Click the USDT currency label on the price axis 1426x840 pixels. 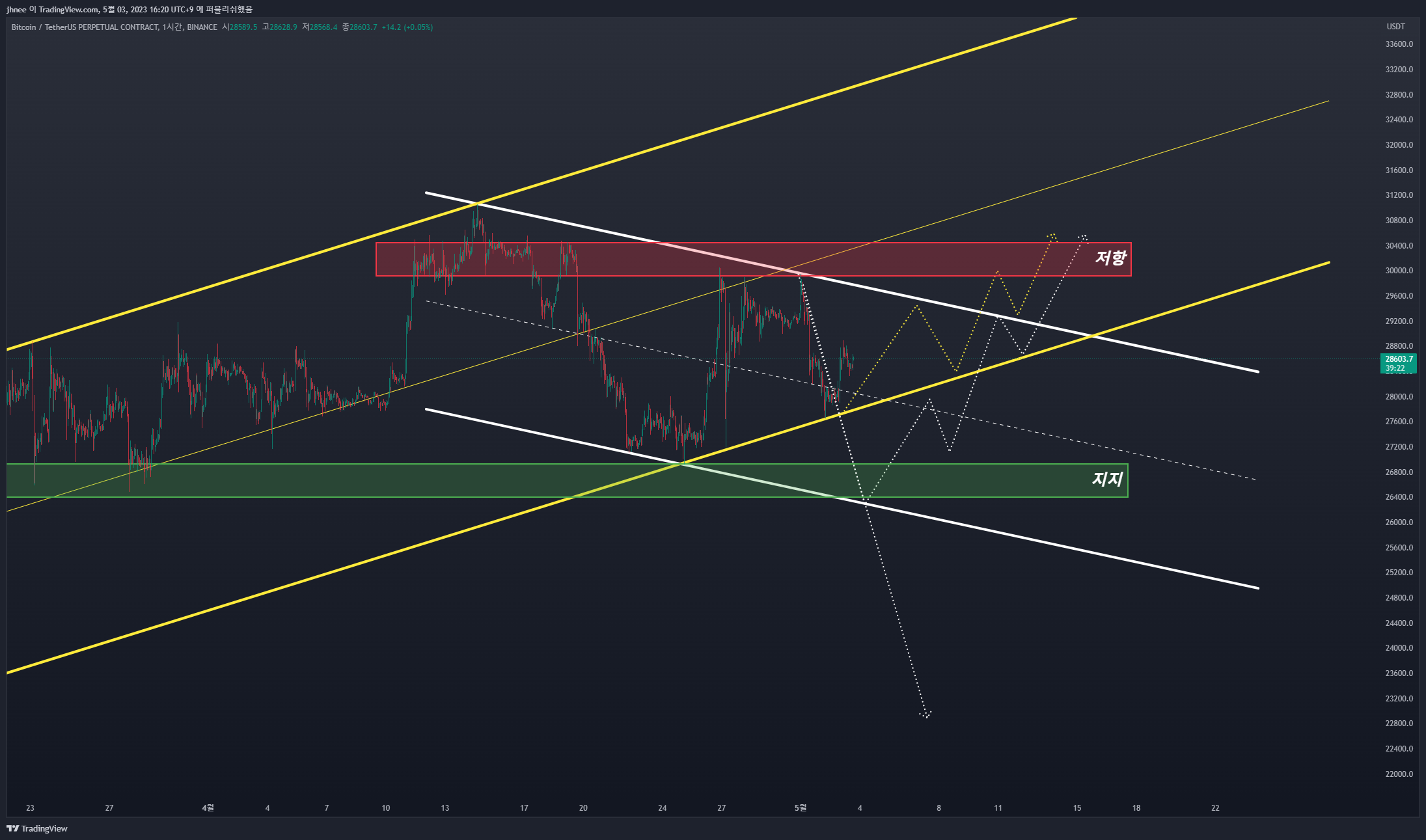1395,27
